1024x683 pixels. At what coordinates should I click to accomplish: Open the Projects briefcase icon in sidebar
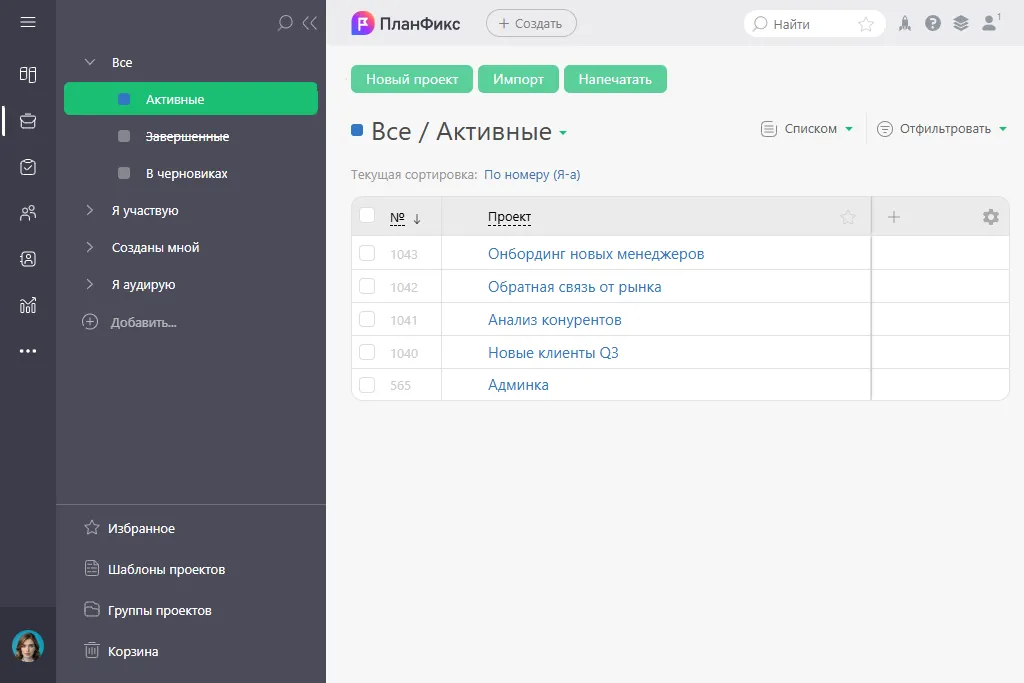click(28, 121)
